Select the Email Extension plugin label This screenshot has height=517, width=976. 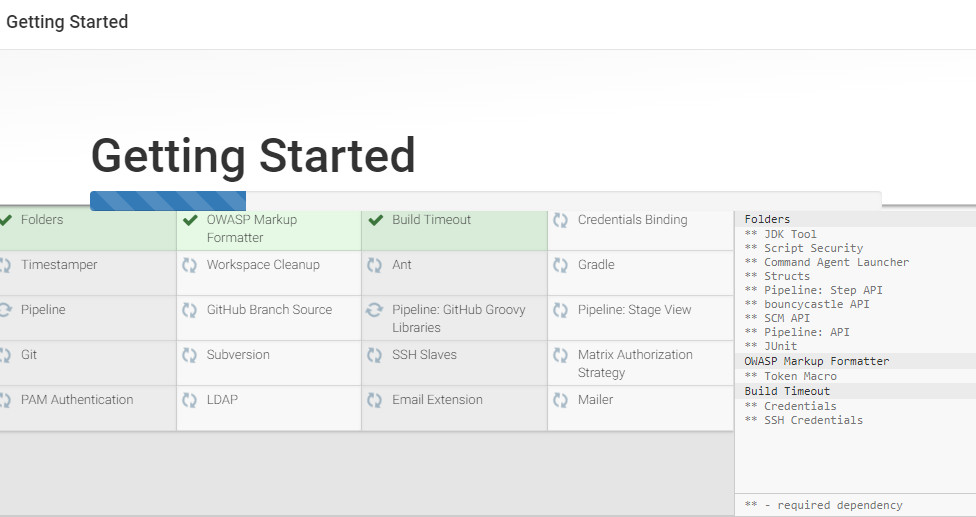(437, 399)
